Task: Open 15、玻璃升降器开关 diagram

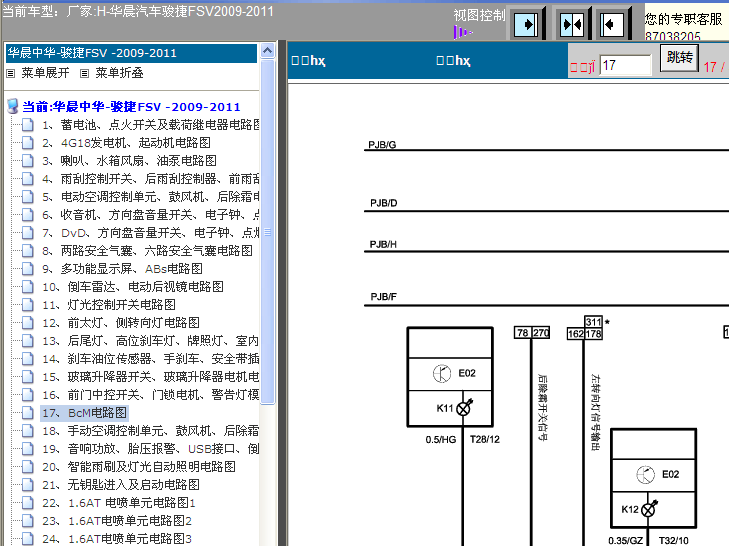Action: click(151, 377)
